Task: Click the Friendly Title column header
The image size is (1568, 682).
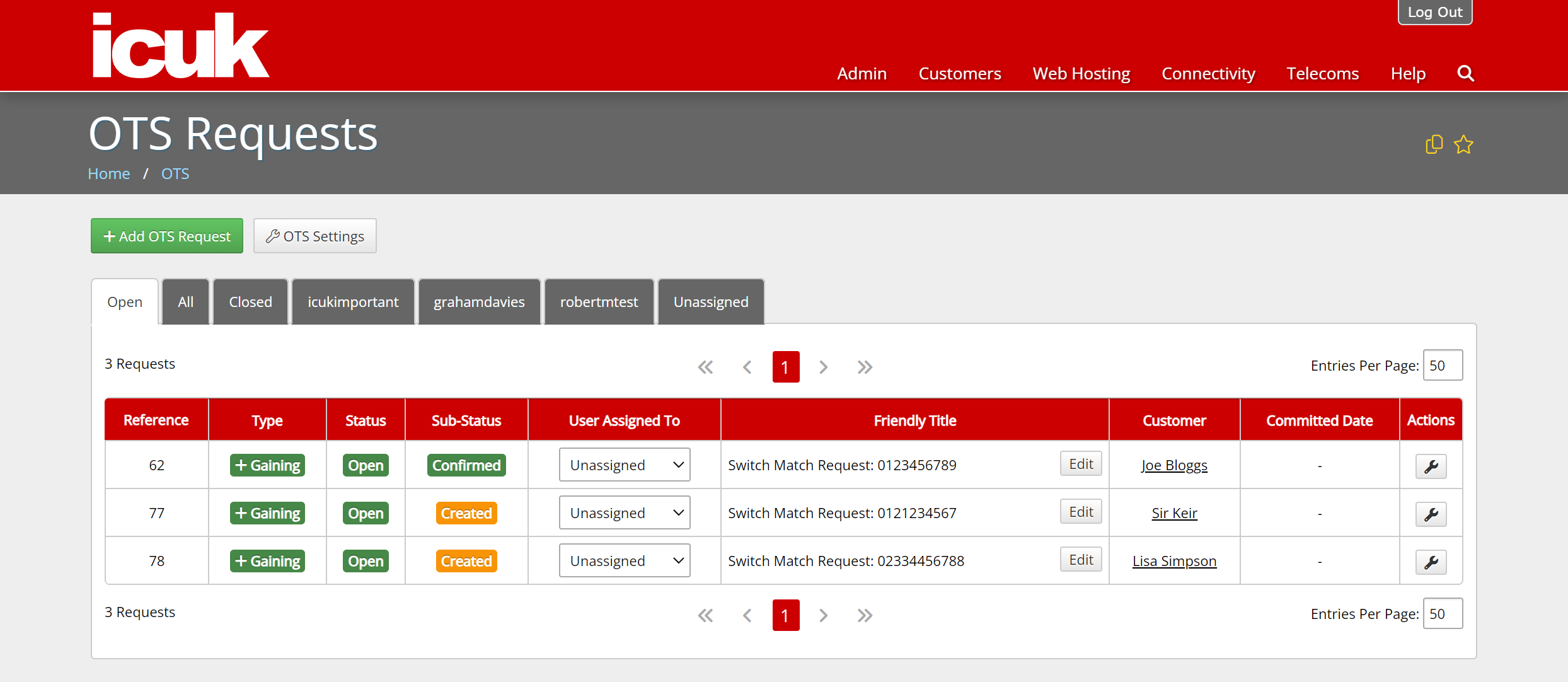Action: point(914,420)
